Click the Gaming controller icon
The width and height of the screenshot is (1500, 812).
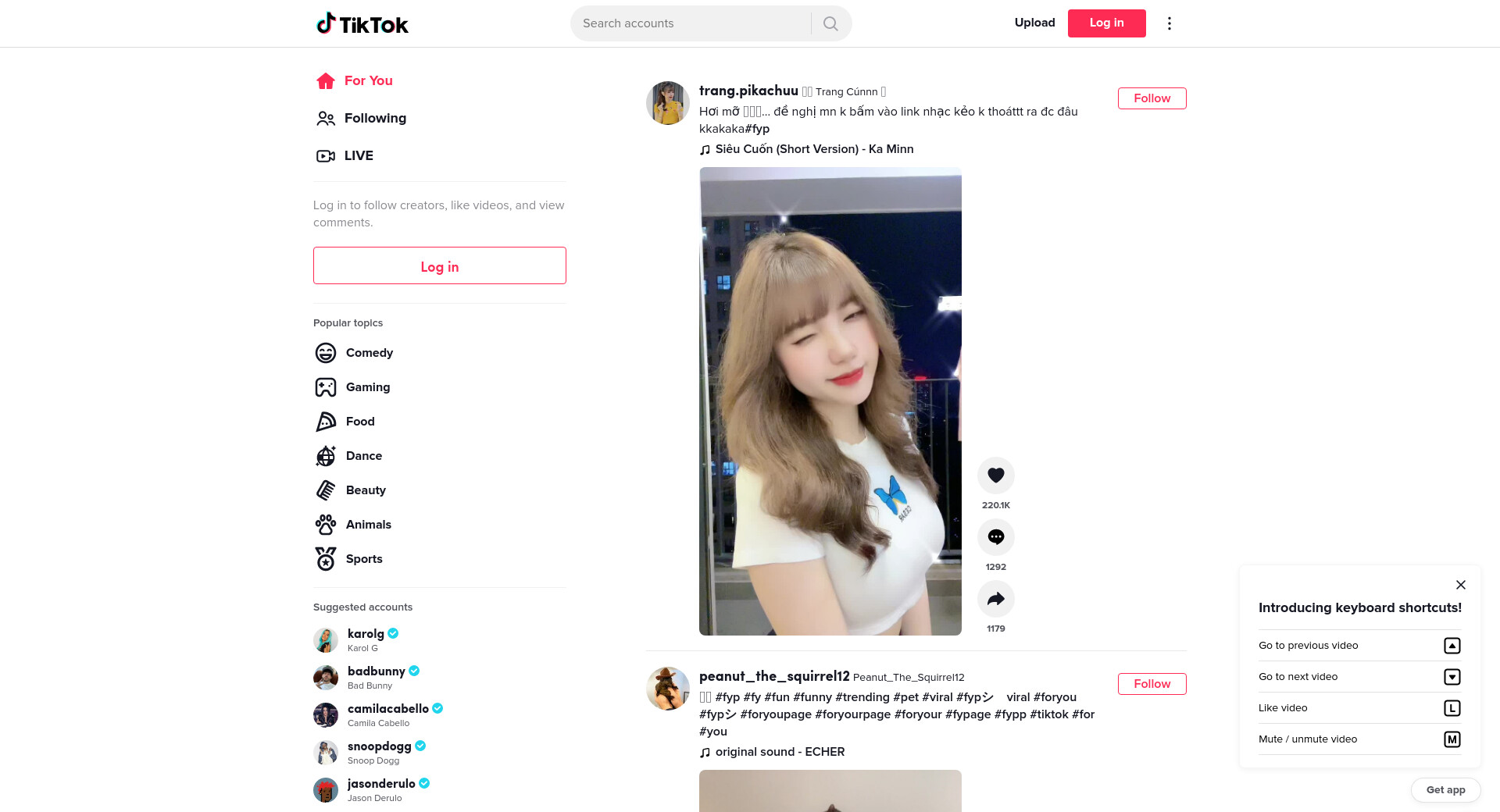click(x=326, y=387)
